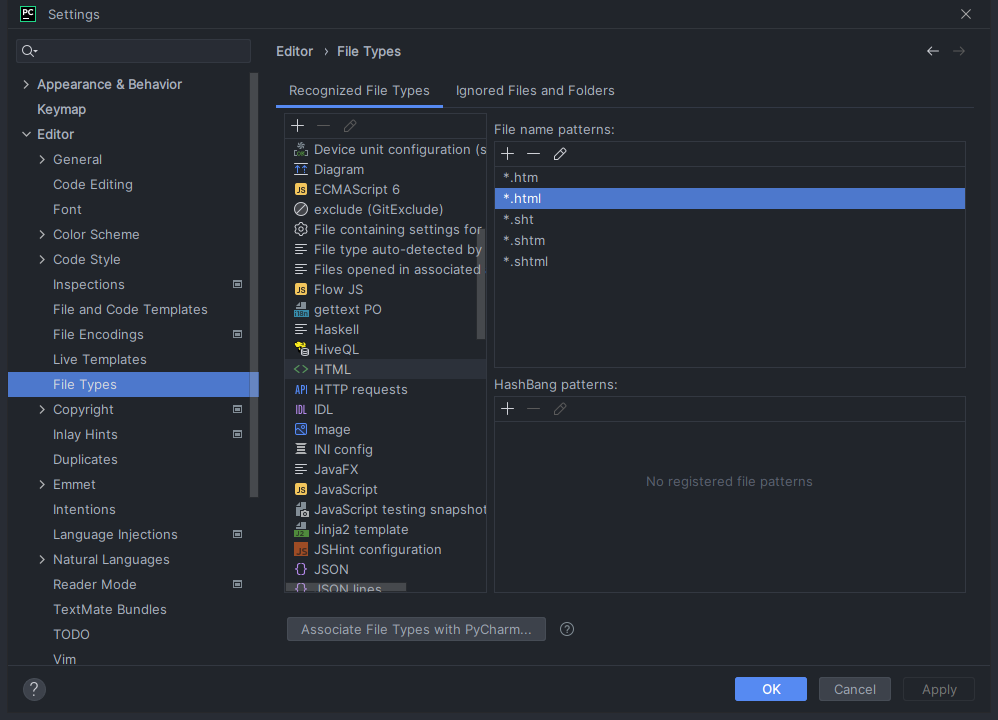Switch to Ignored Files and Folders tab
998x720 pixels.
tap(535, 90)
